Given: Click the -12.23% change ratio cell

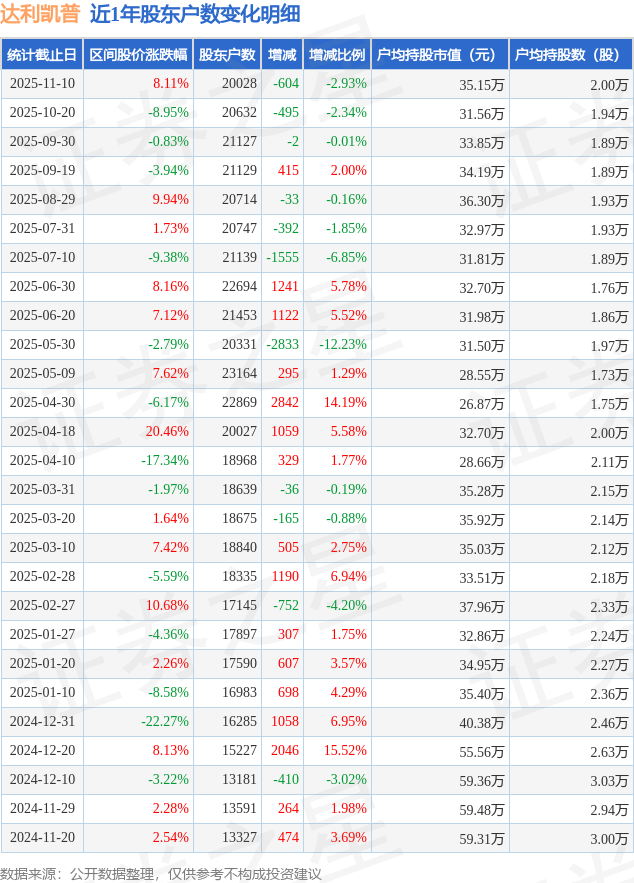Looking at the screenshot, I should pos(343,345).
